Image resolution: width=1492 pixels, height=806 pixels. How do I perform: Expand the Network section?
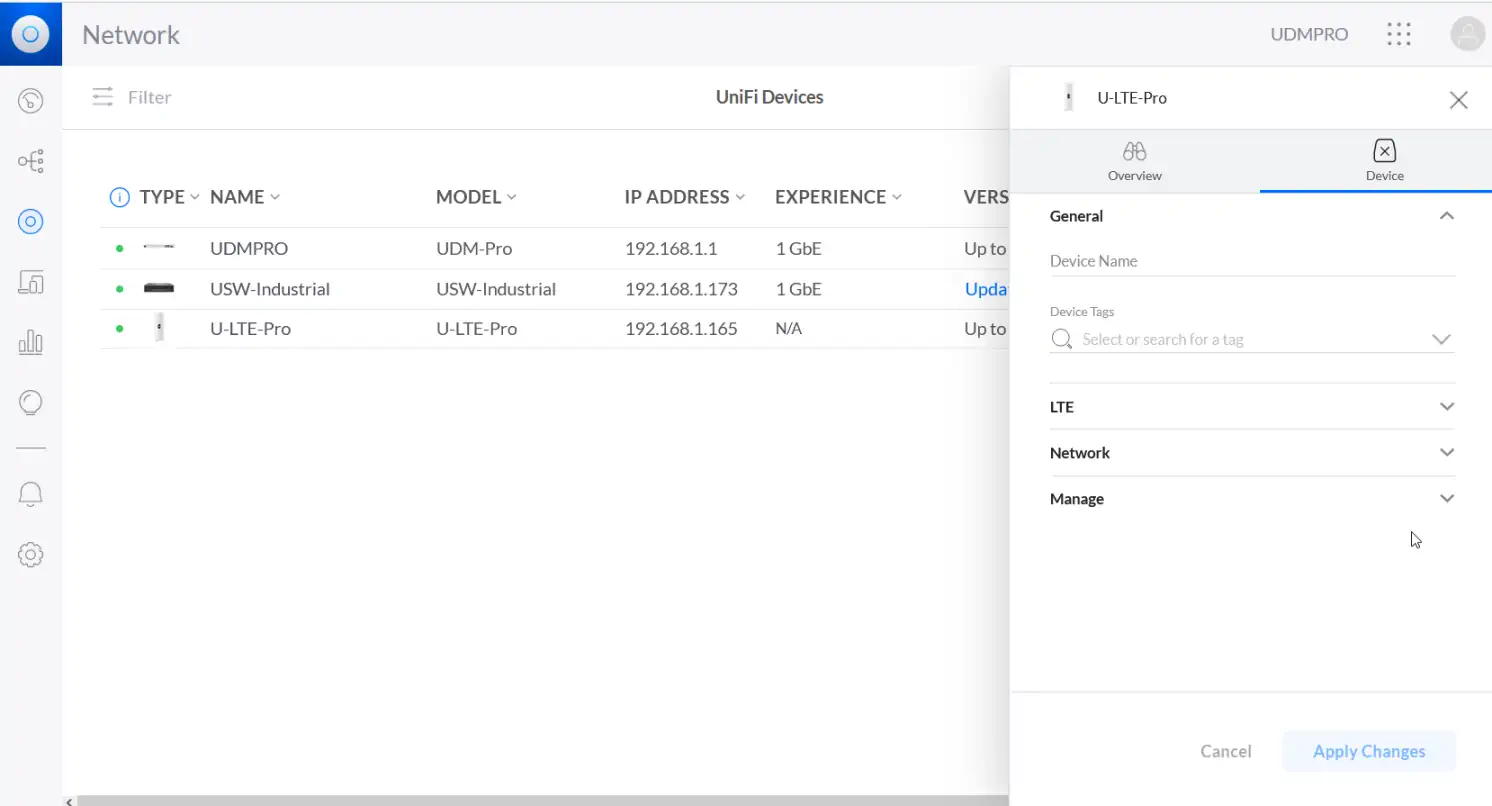tap(1251, 453)
